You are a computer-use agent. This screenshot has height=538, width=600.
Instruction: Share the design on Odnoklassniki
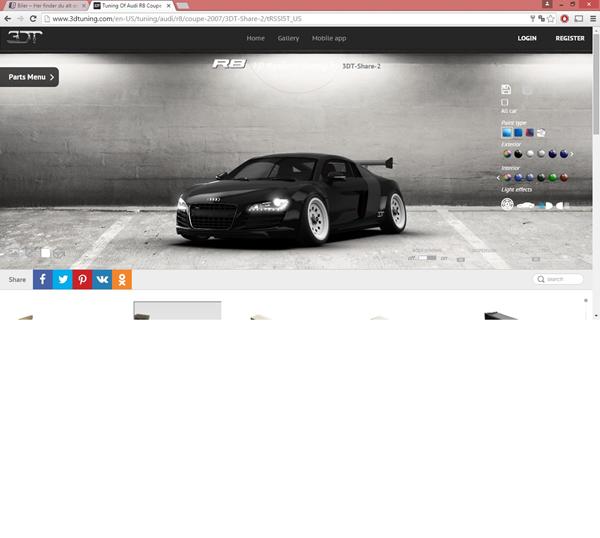(x=122, y=279)
